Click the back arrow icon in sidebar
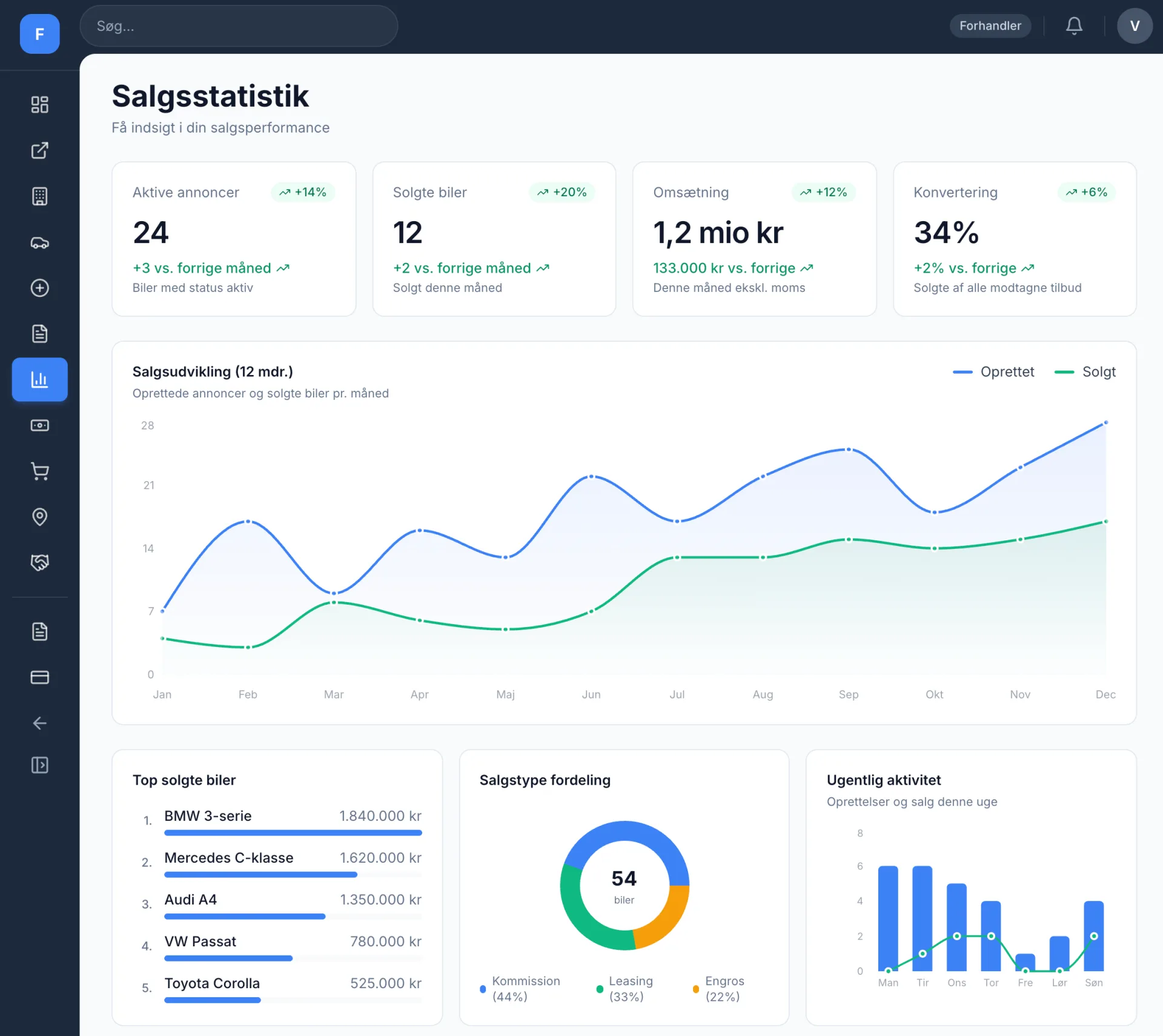Viewport: 1163px width, 1036px height. pyautogui.click(x=39, y=723)
